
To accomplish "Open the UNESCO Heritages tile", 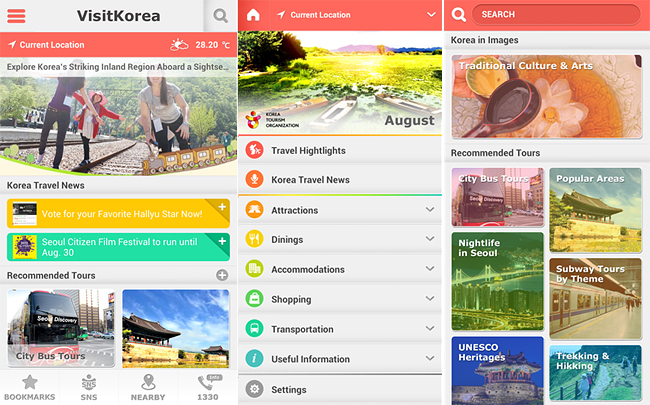I will pos(497,371).
